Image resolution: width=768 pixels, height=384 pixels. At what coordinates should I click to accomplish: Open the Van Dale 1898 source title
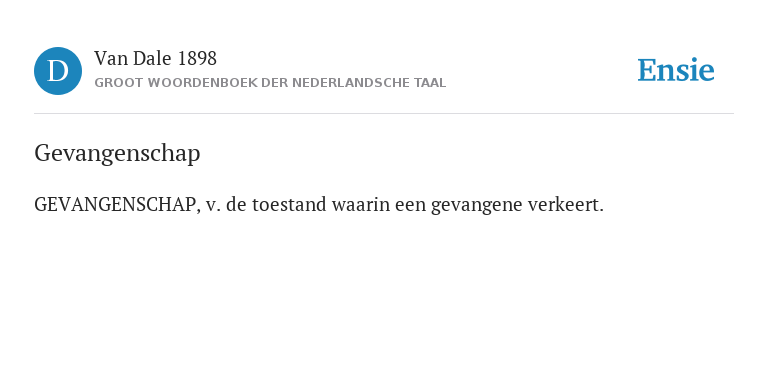155,59
